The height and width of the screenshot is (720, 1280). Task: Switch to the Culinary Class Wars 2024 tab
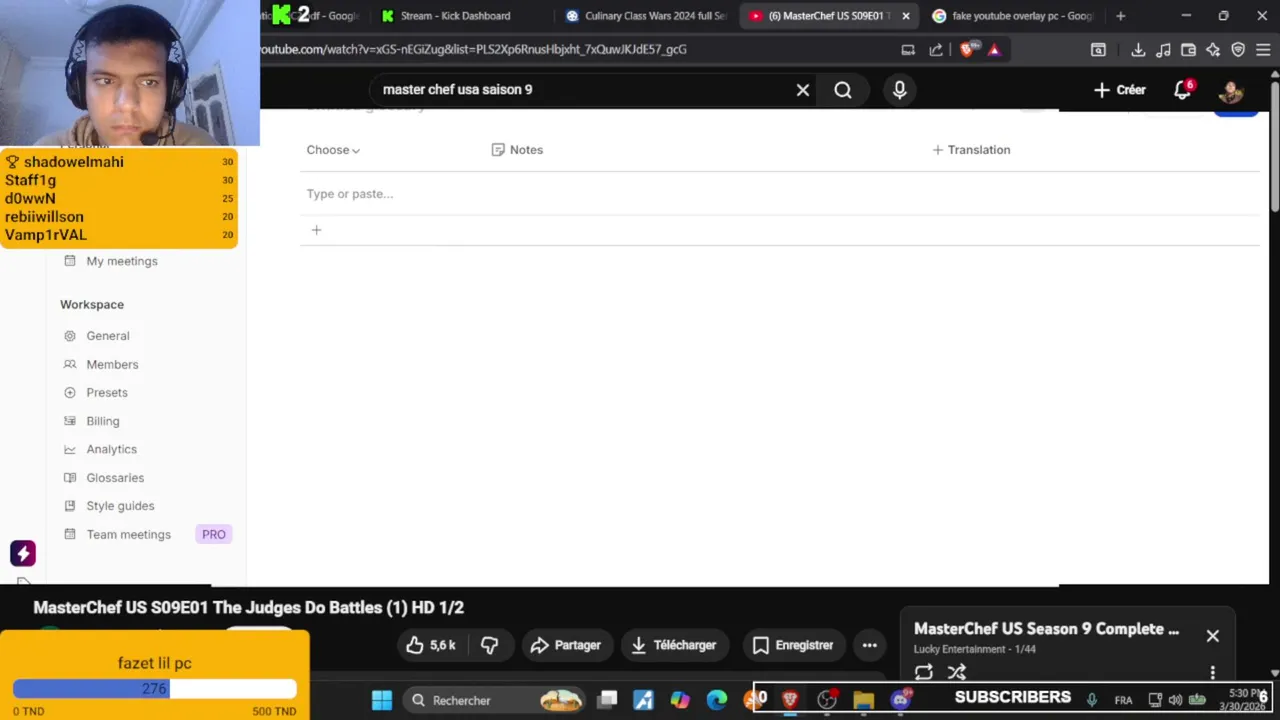645,16
